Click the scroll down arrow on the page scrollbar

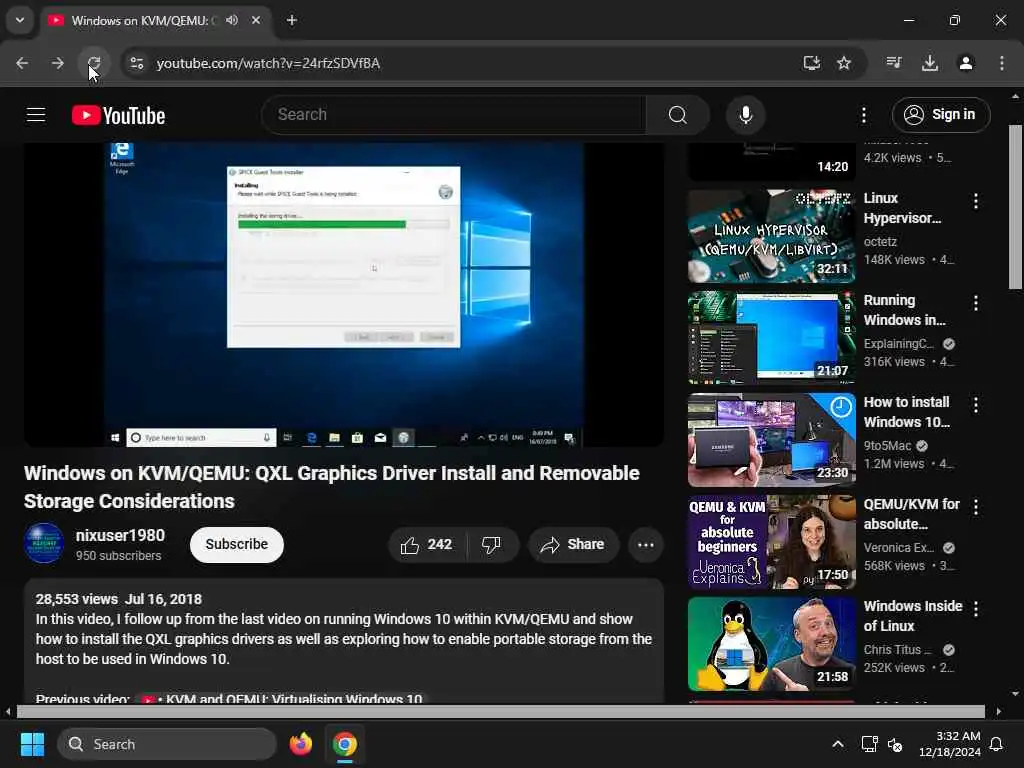1015,694
